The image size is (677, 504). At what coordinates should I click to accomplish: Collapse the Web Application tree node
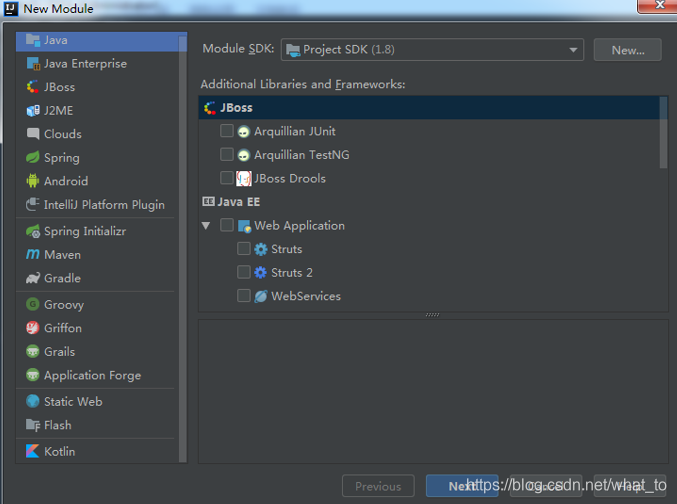tap(206, 225)
